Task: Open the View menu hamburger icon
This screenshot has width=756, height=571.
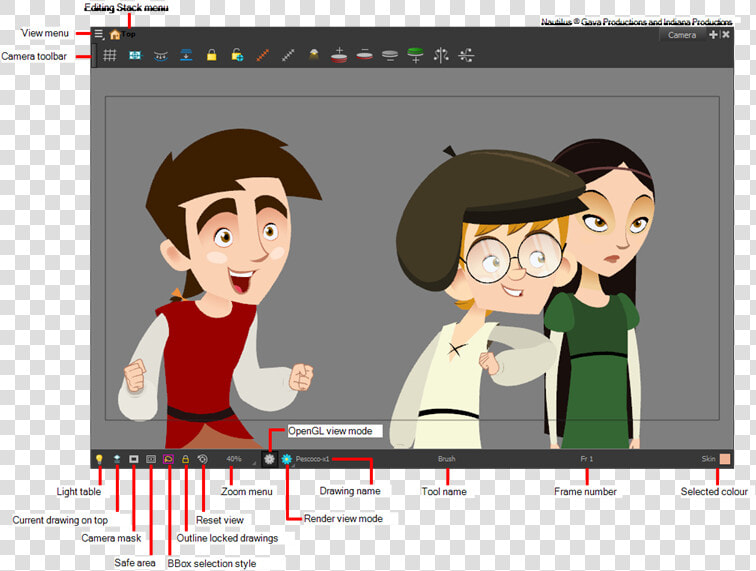Action: [x=99, y=34]
